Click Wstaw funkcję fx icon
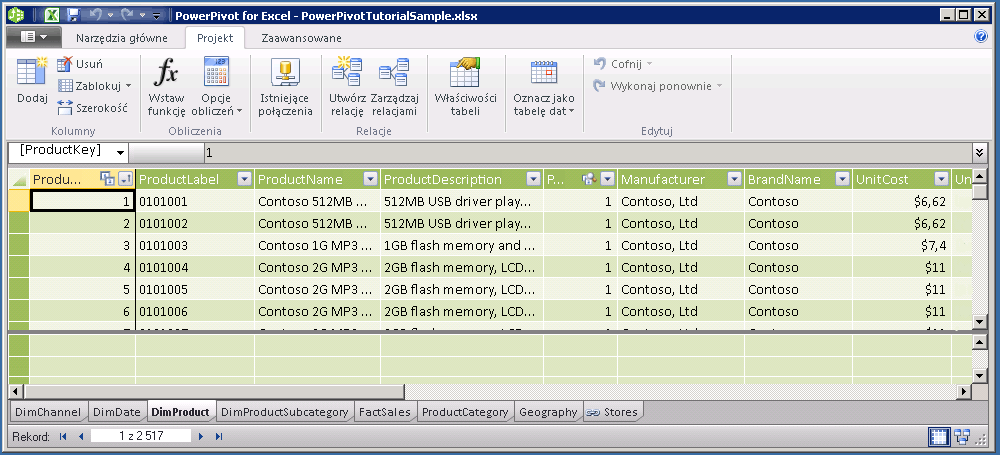Viewport: 1000px width, 455px height. coord(166,71)
